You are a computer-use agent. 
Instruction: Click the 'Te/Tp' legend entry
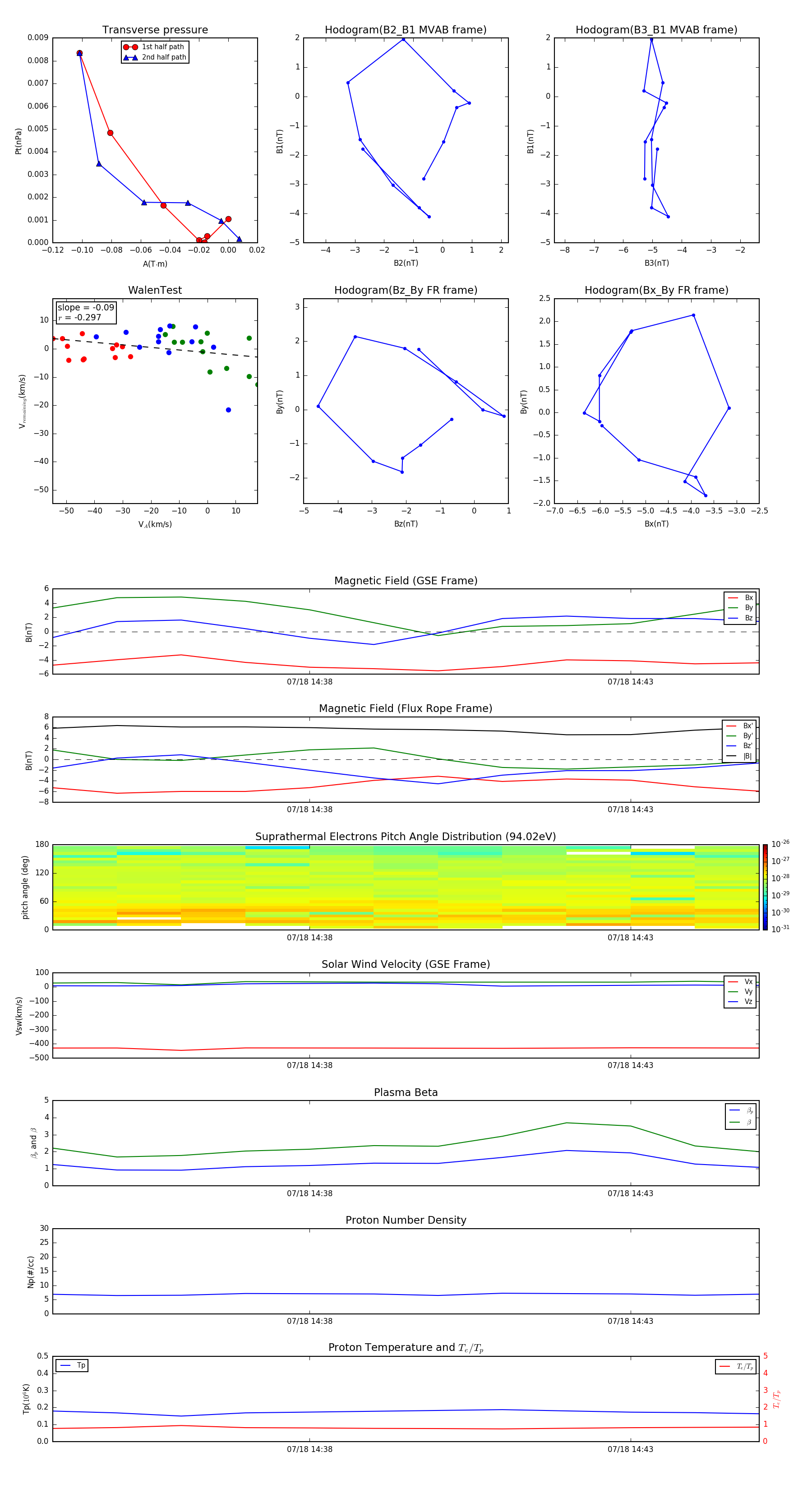(736, 1366)
